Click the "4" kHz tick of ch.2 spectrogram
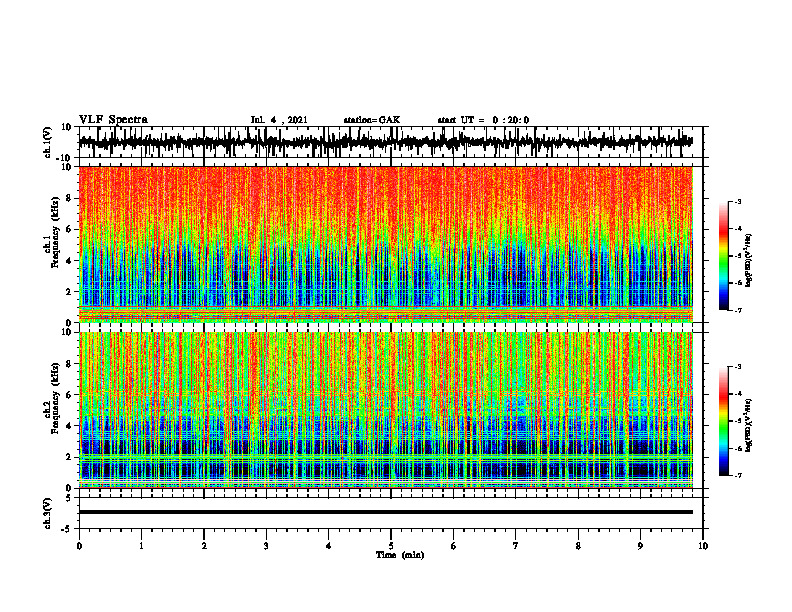 69,426
